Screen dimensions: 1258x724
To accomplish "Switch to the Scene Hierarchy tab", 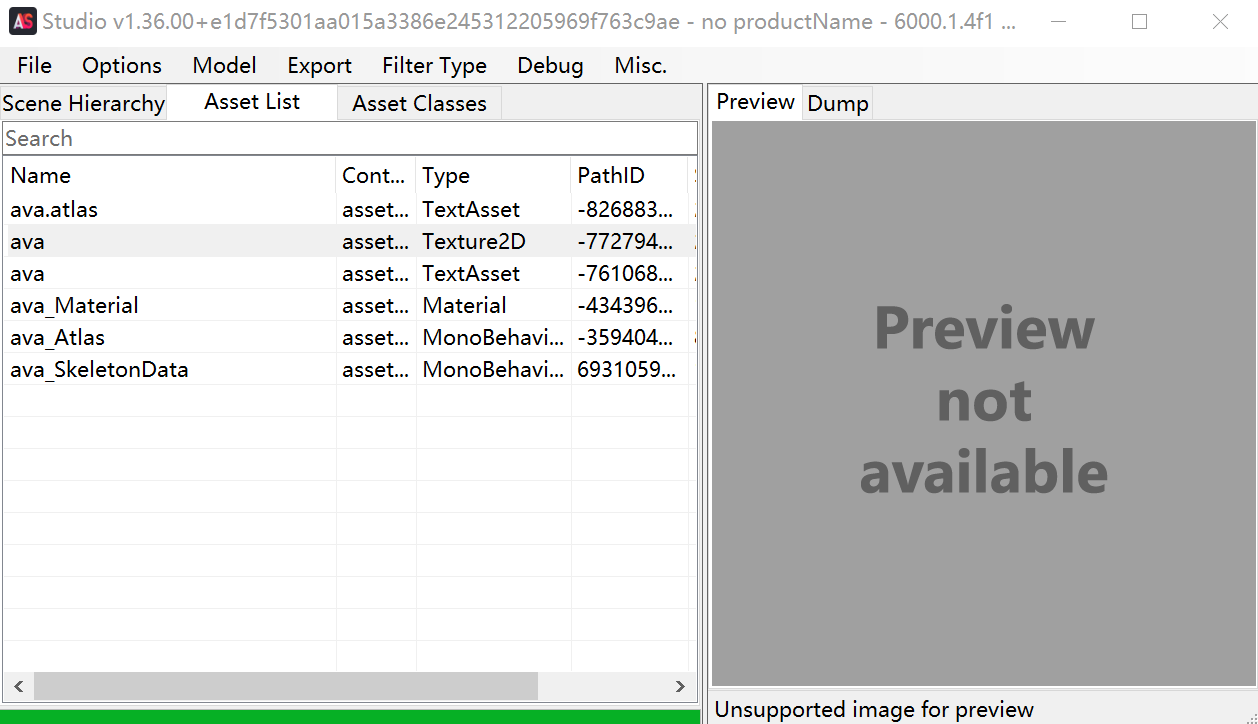I will 83,104.
